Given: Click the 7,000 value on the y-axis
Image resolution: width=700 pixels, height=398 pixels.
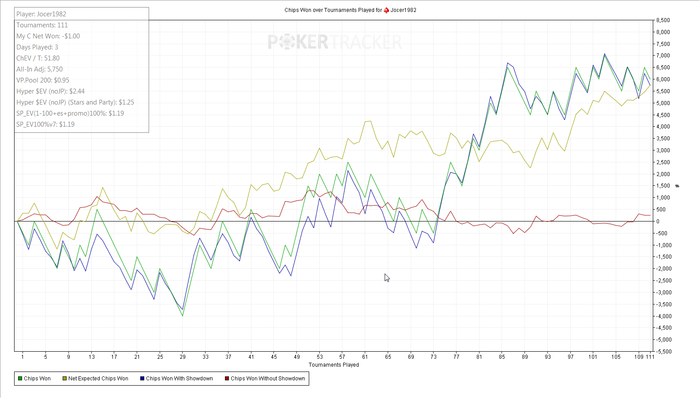Looking at the screenshot, I should (x=663, y=56).
